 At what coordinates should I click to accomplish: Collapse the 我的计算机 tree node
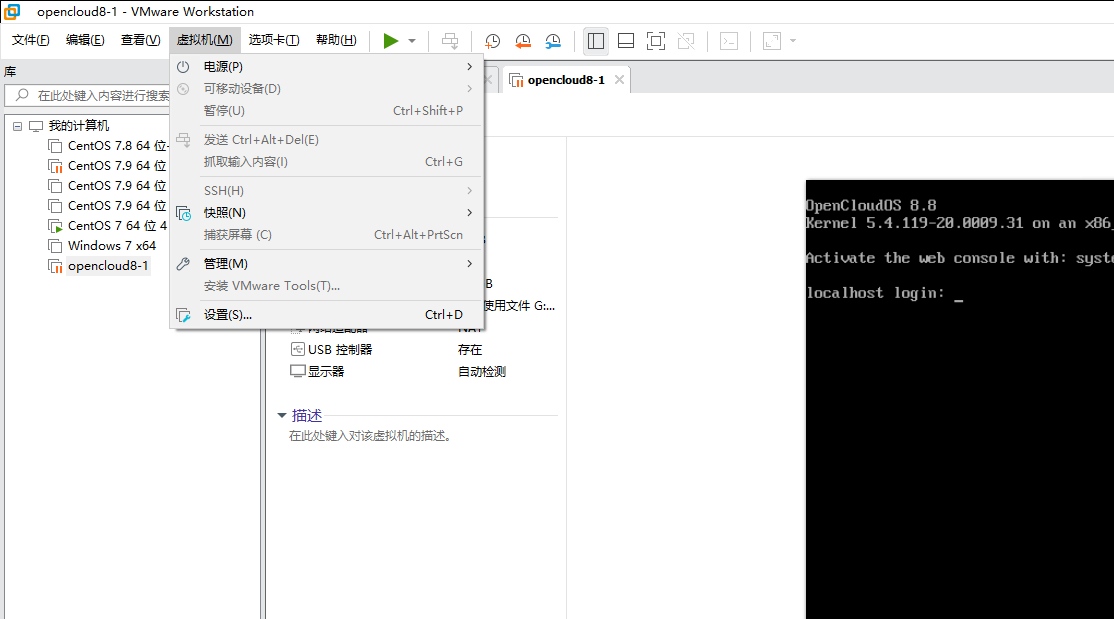coord(17,126)
